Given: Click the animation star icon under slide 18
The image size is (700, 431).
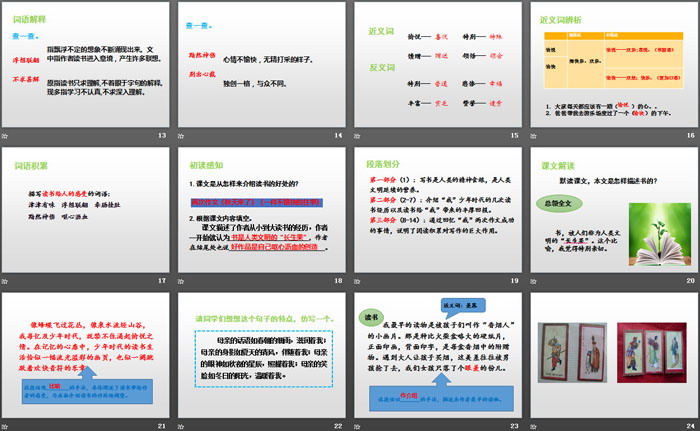Looking at the screenshot, I should pos(181,281).
